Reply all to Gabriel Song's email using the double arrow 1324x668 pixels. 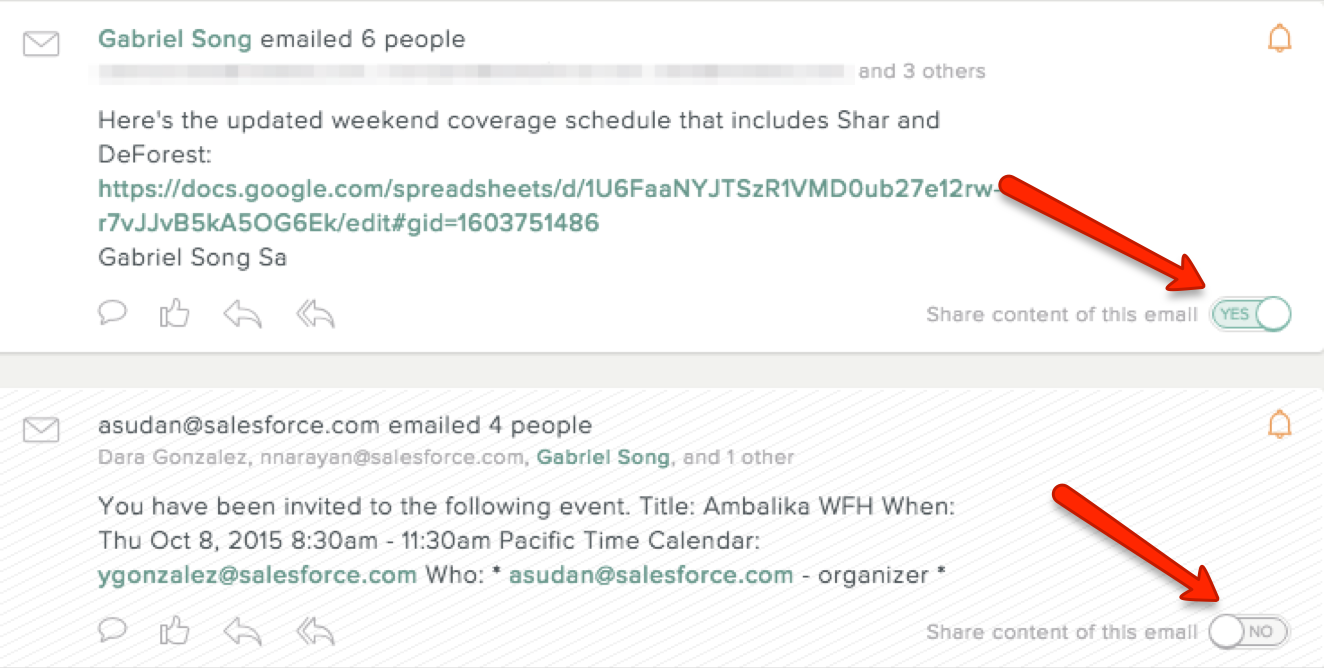(x=316, y=315)
